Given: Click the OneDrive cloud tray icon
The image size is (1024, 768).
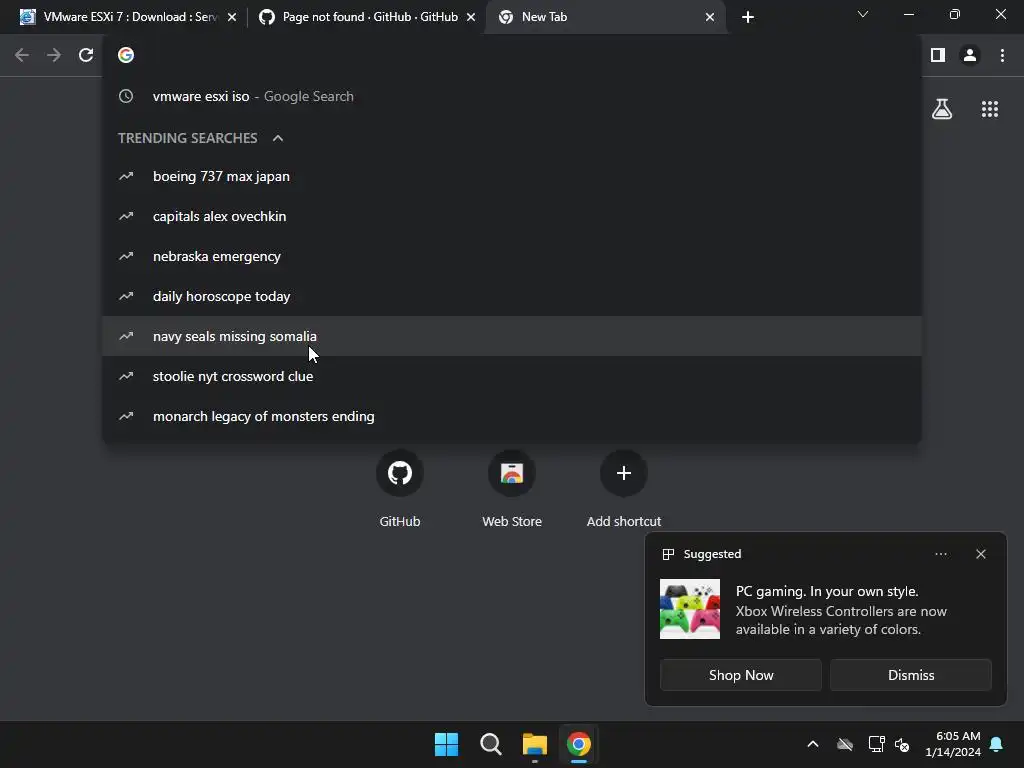Looking at the screenshot, I should (844, 744).
